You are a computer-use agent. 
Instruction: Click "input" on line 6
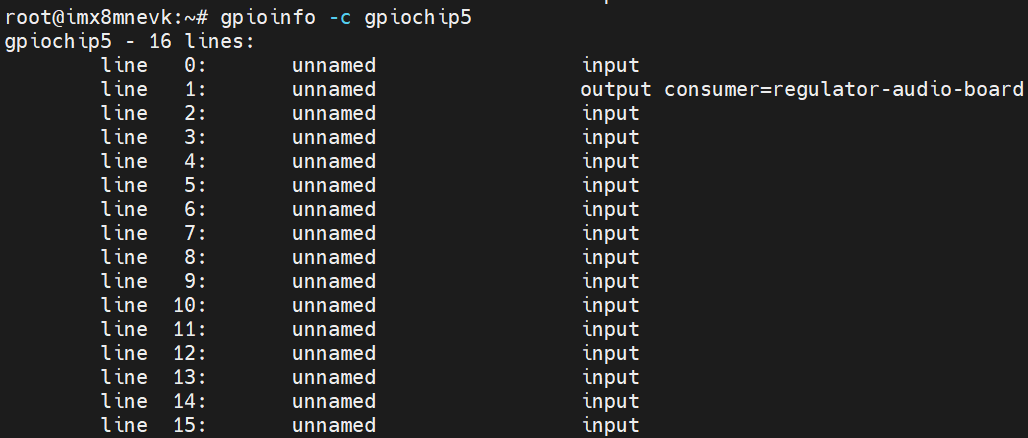pyautogui.click(x=611, y=210)
